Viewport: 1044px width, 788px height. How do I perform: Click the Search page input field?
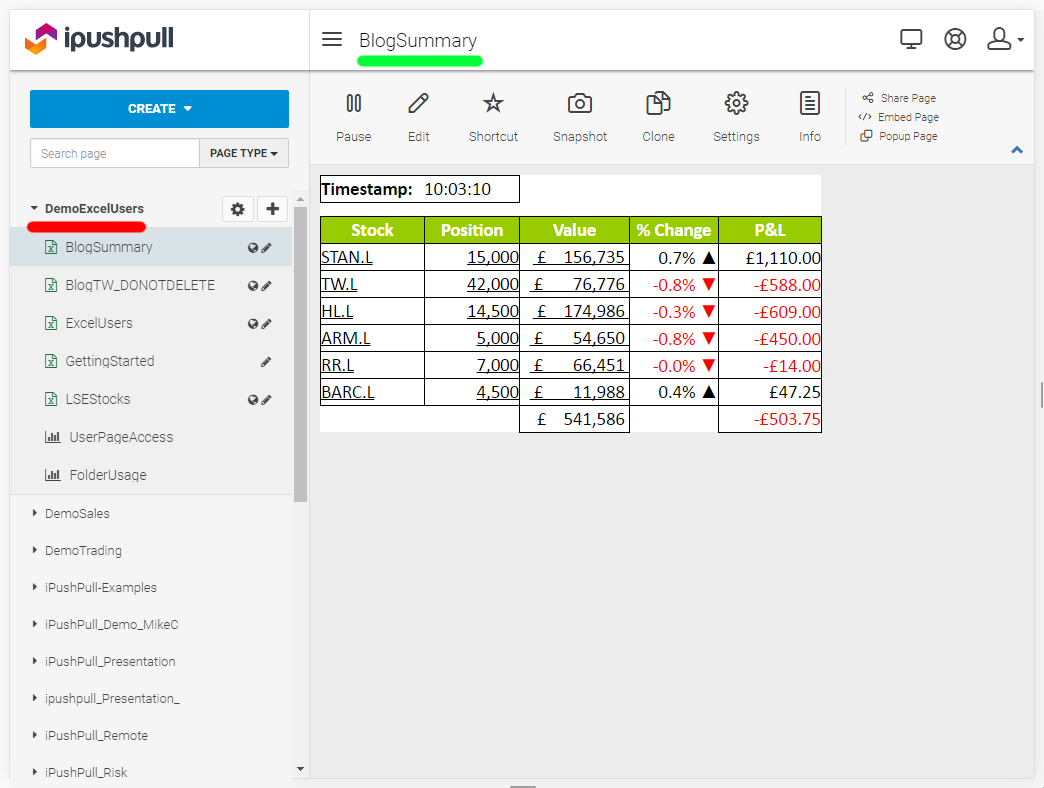115,153
